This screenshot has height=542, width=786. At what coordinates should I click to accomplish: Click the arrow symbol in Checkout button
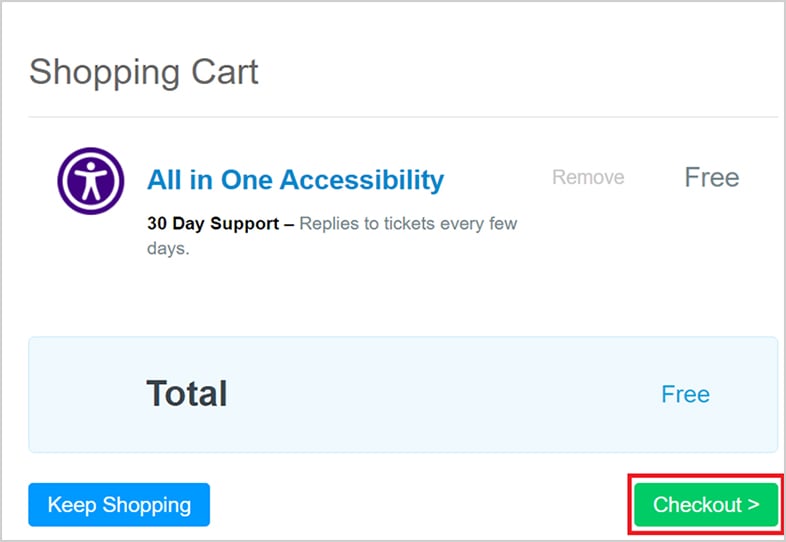pyautogui.click(x=753, y=504)
